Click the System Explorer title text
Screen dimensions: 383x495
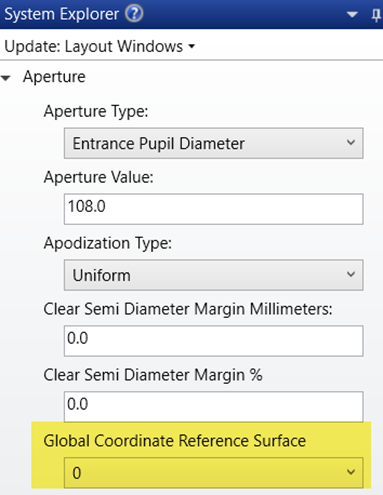click(x=61, y=14)
